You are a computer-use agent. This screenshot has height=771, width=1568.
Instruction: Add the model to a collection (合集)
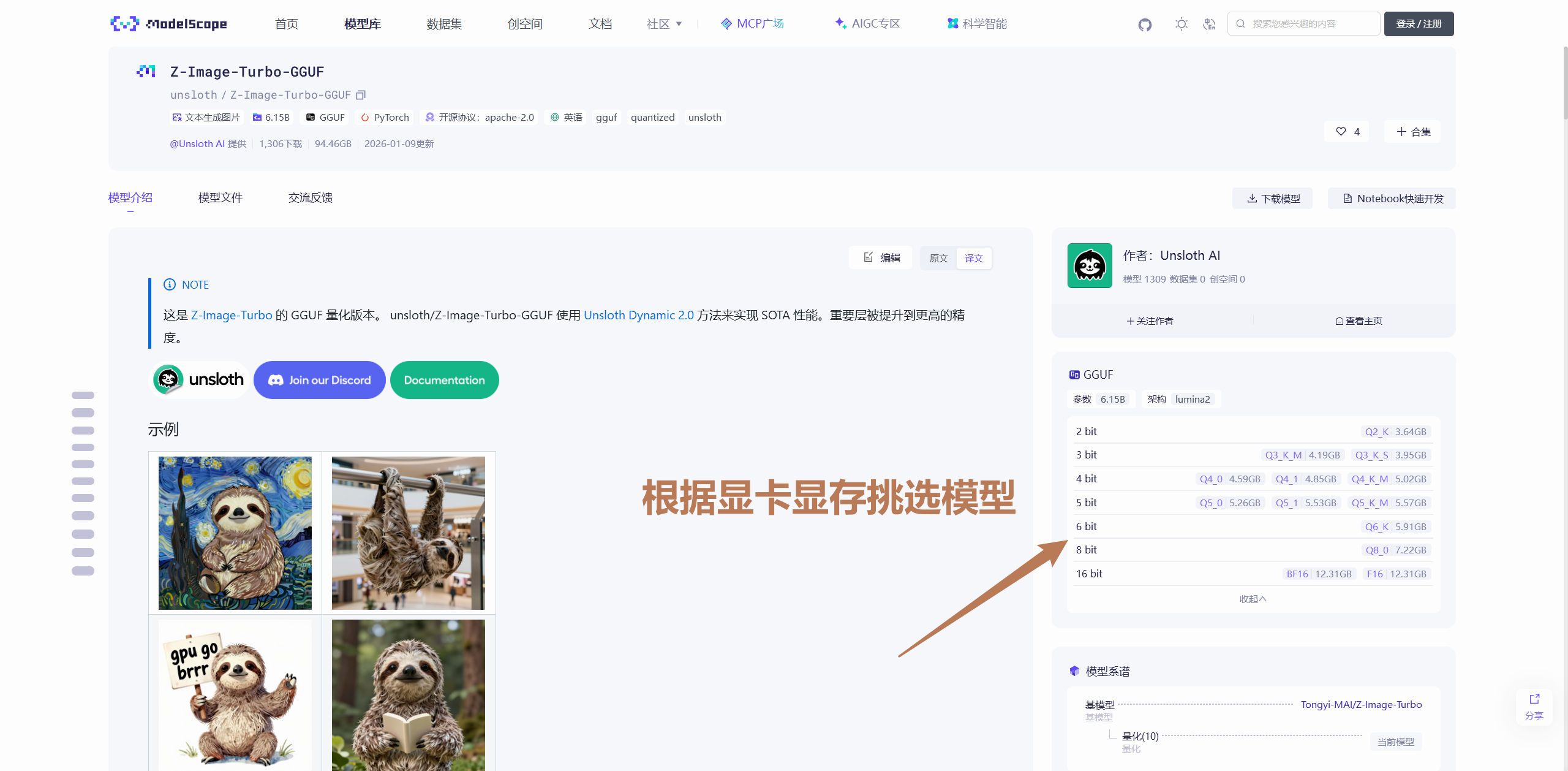click(1413, 132)
